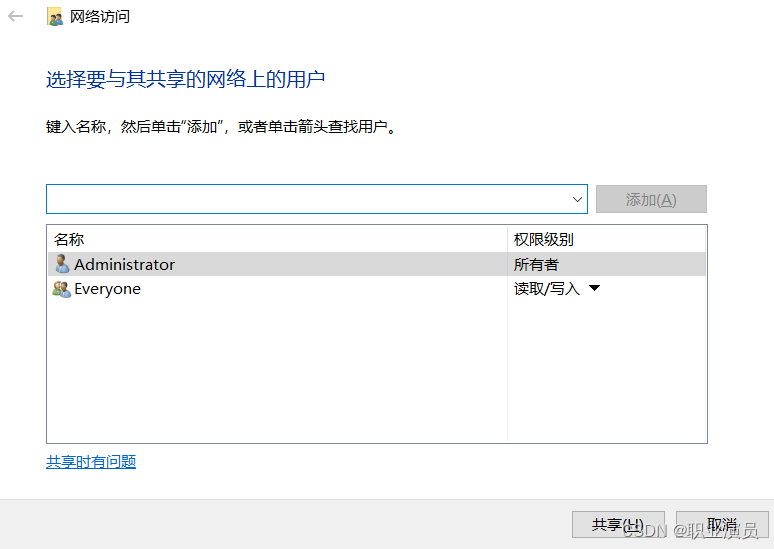The image size is (774, 549).
Task: Go back with the left arrow
Action: [16, 16]
